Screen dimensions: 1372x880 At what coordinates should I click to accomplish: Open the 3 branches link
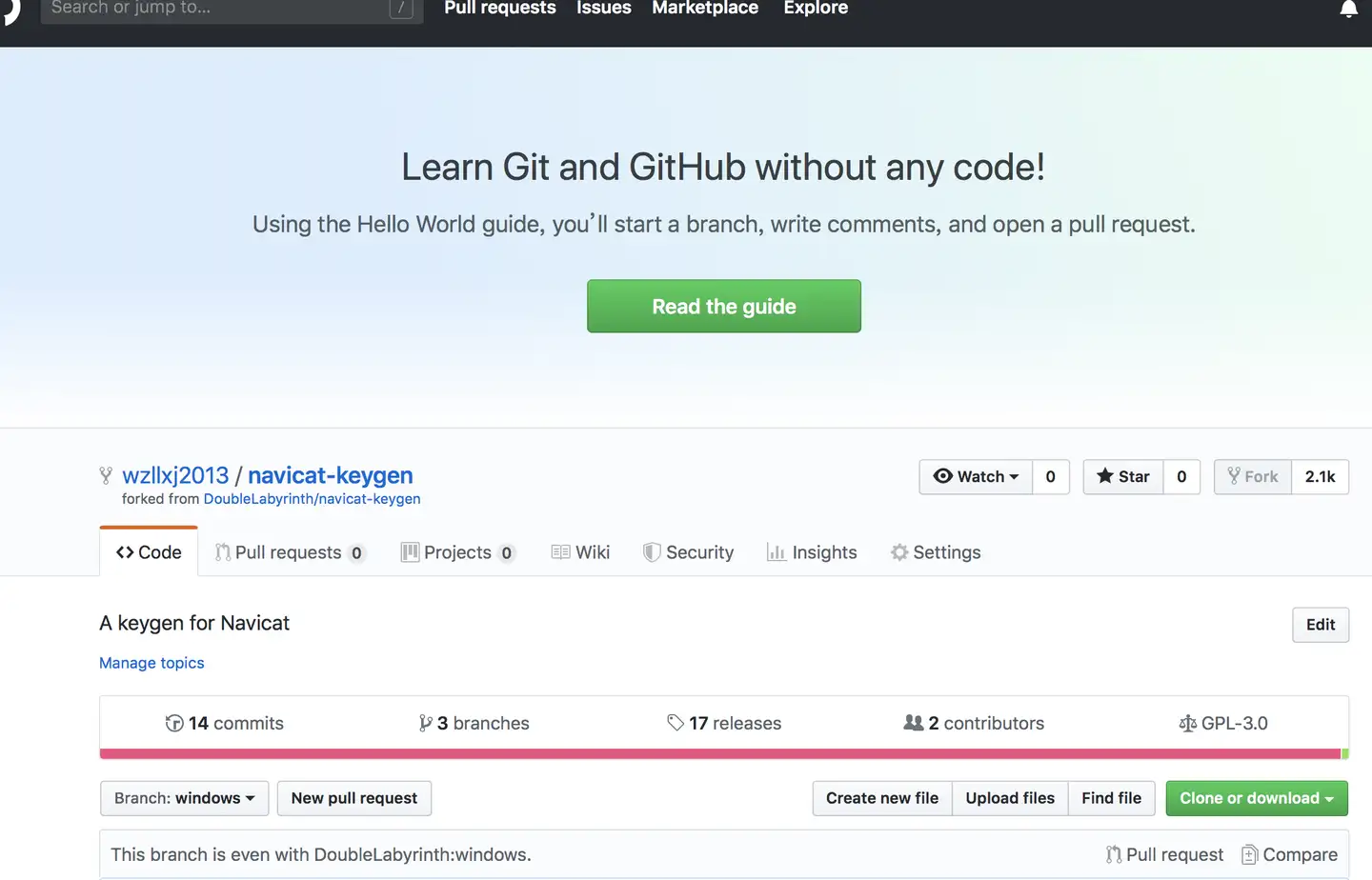(x=474, y=723)
